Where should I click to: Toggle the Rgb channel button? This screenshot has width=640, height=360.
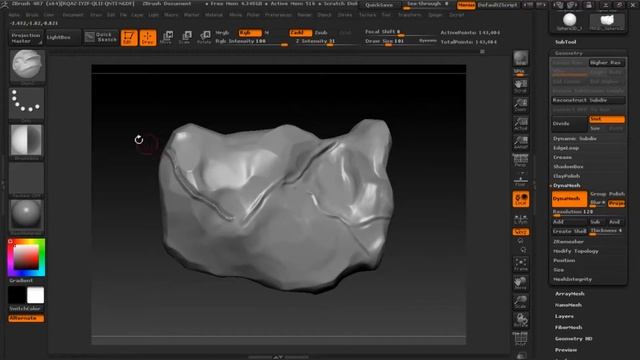pyautogui.click(x=250, y=33)
